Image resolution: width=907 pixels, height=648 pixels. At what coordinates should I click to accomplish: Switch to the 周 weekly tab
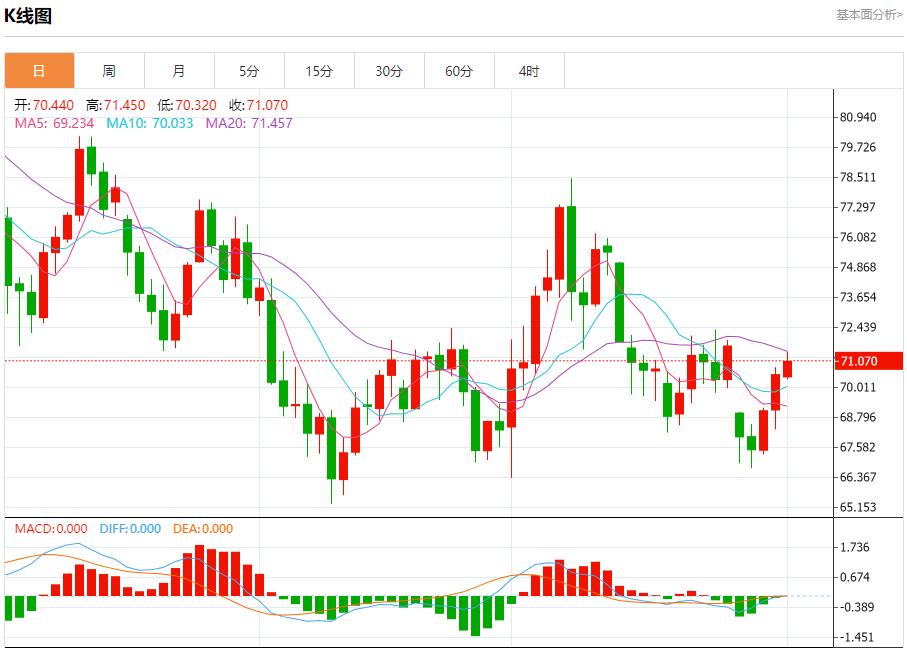pyautogui.click(x=109, y=71)
